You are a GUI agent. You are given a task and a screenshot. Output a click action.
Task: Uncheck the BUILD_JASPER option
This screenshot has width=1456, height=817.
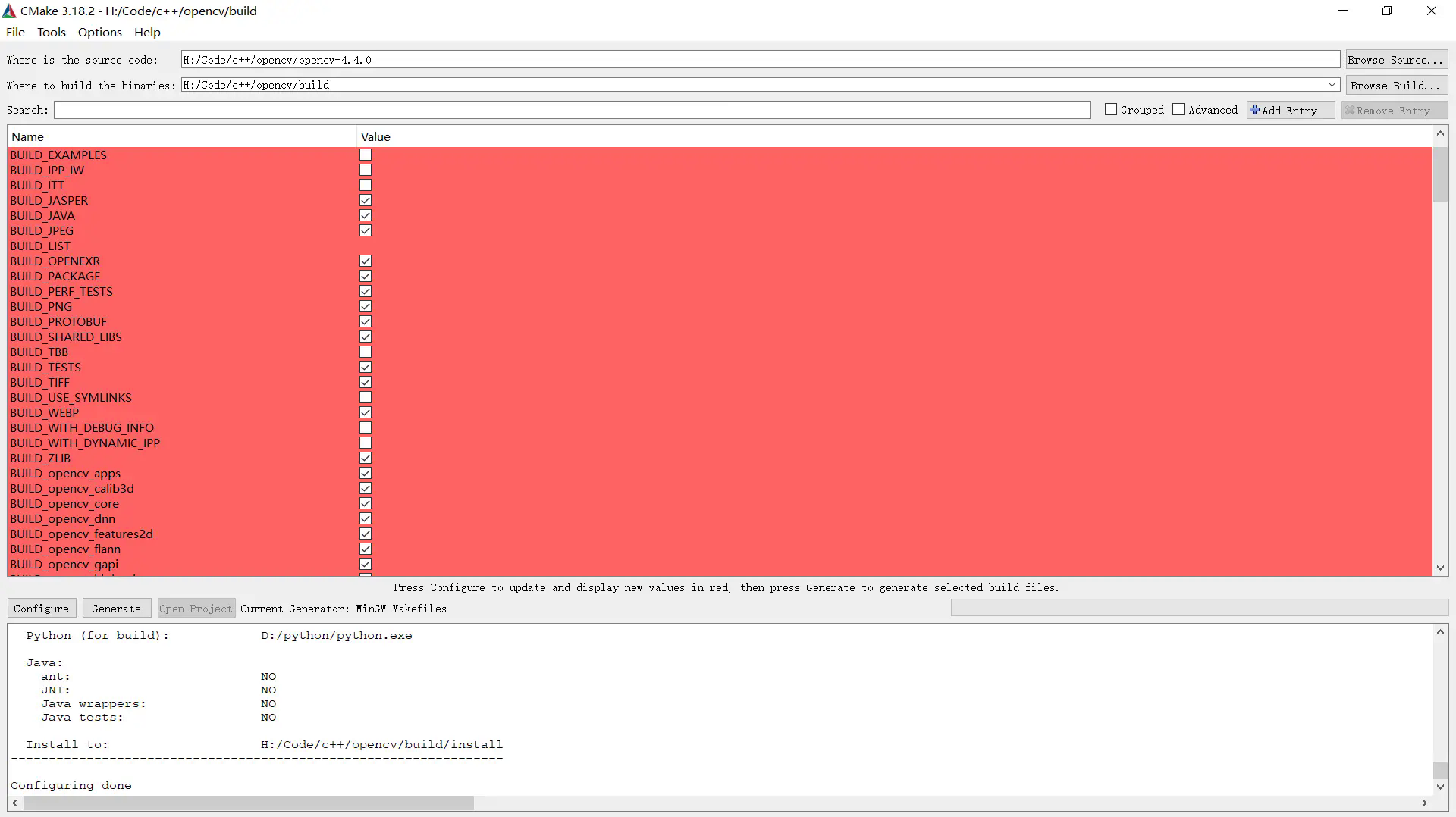pos(366,200)
